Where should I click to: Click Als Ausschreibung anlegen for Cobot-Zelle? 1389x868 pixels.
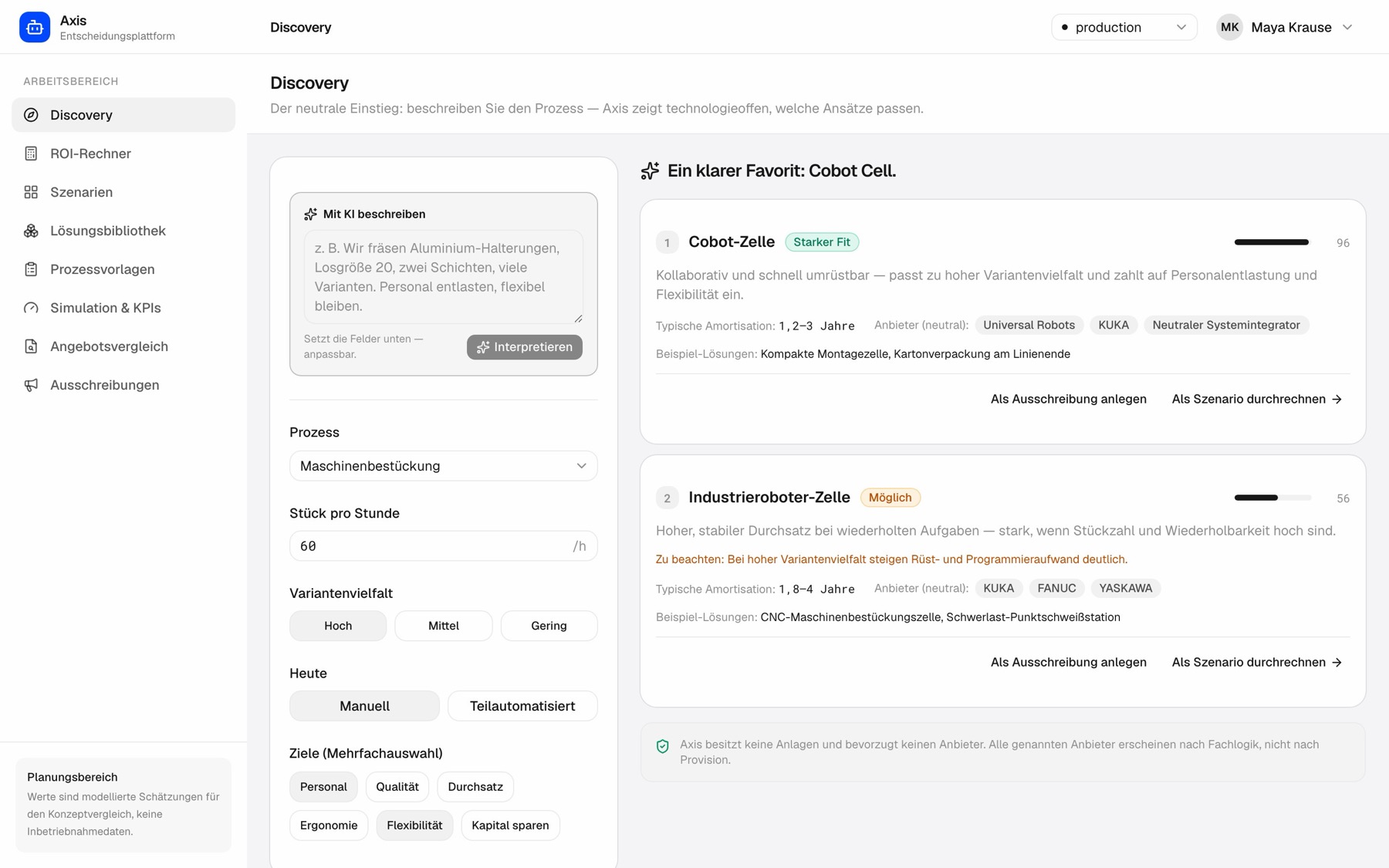(x=1068, y=399)
